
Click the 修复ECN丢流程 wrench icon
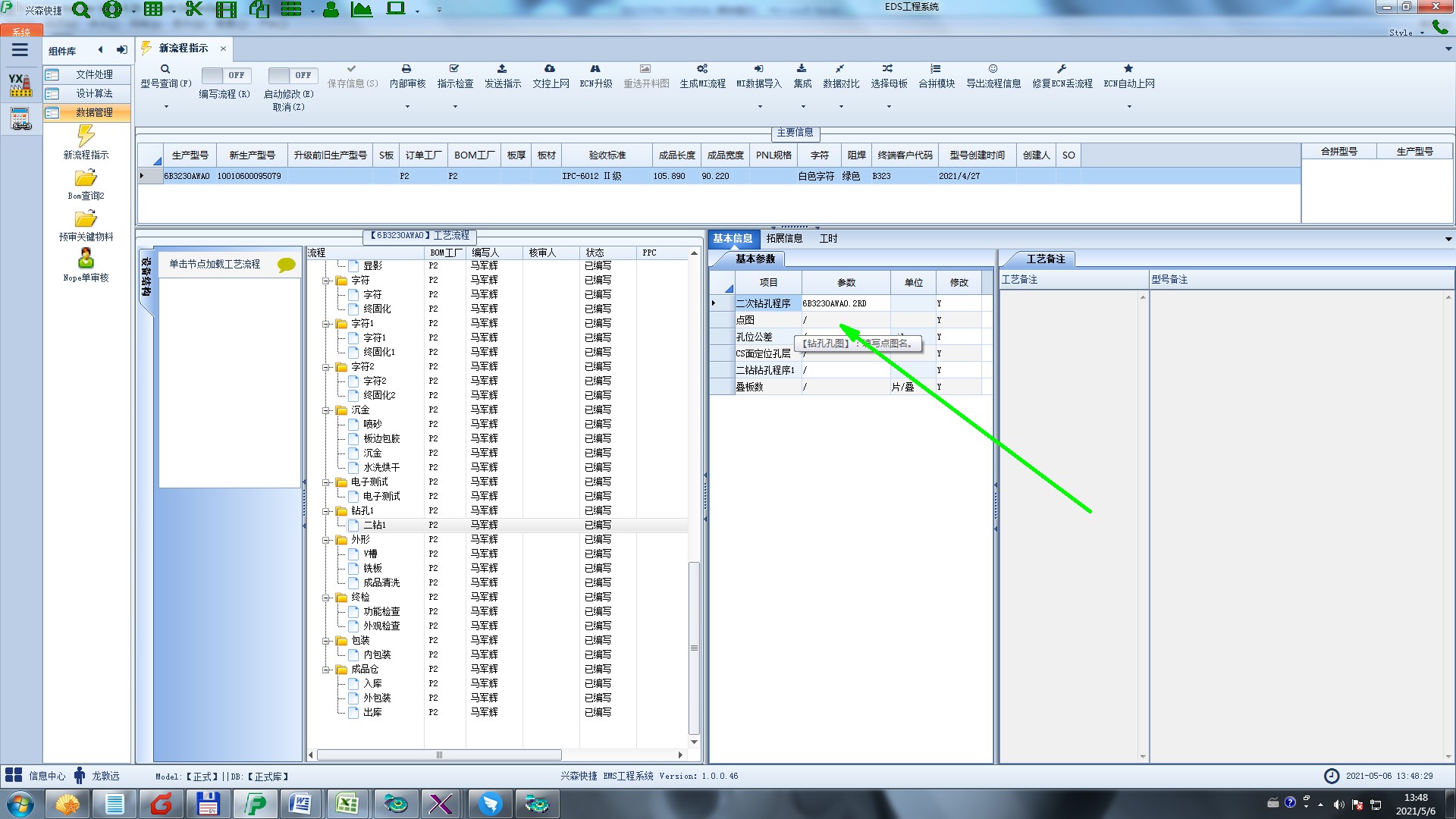click(x=1062, y=69)
